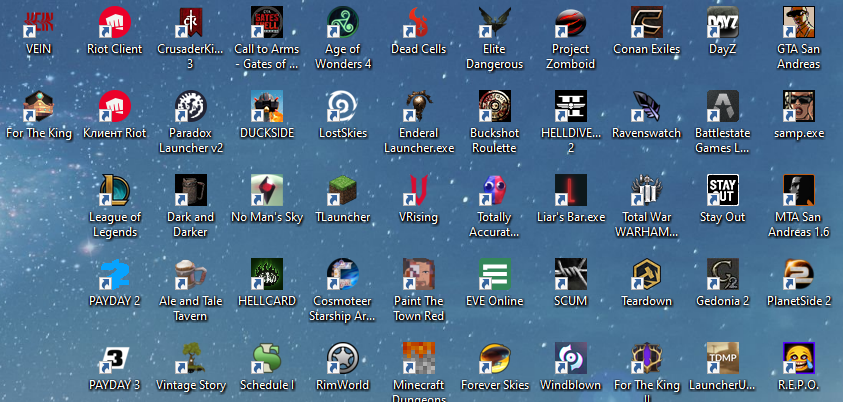Click the Liar's Bar.exe shortcut
Screen dimensions: 843x402
pyautogui.click(x=570, y=190)
